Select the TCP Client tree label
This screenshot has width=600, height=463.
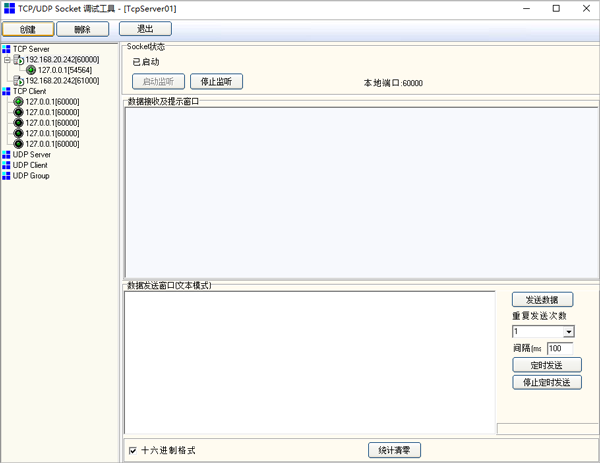[29, 91]
